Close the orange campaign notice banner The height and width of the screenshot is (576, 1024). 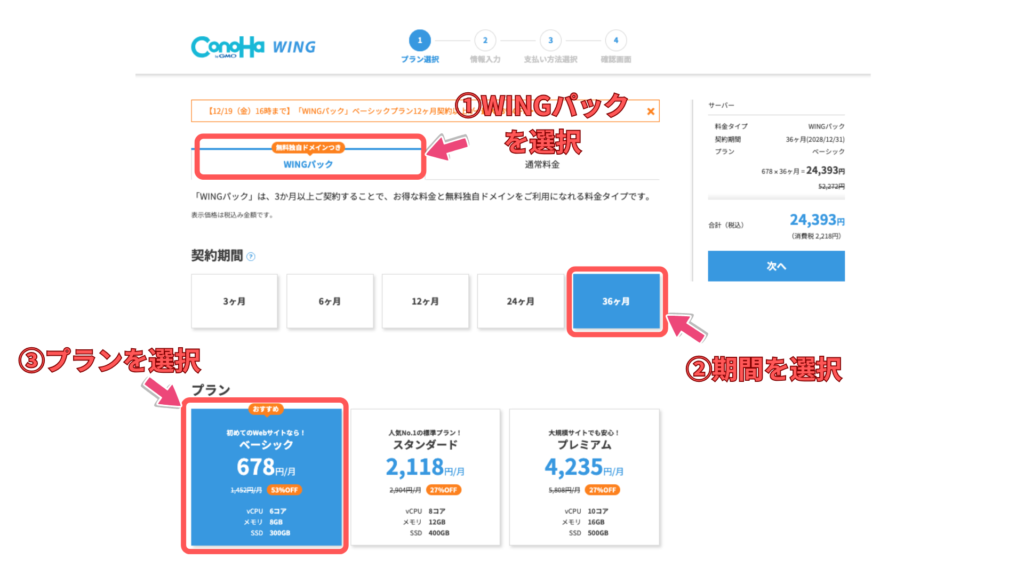tap(652, 111)
